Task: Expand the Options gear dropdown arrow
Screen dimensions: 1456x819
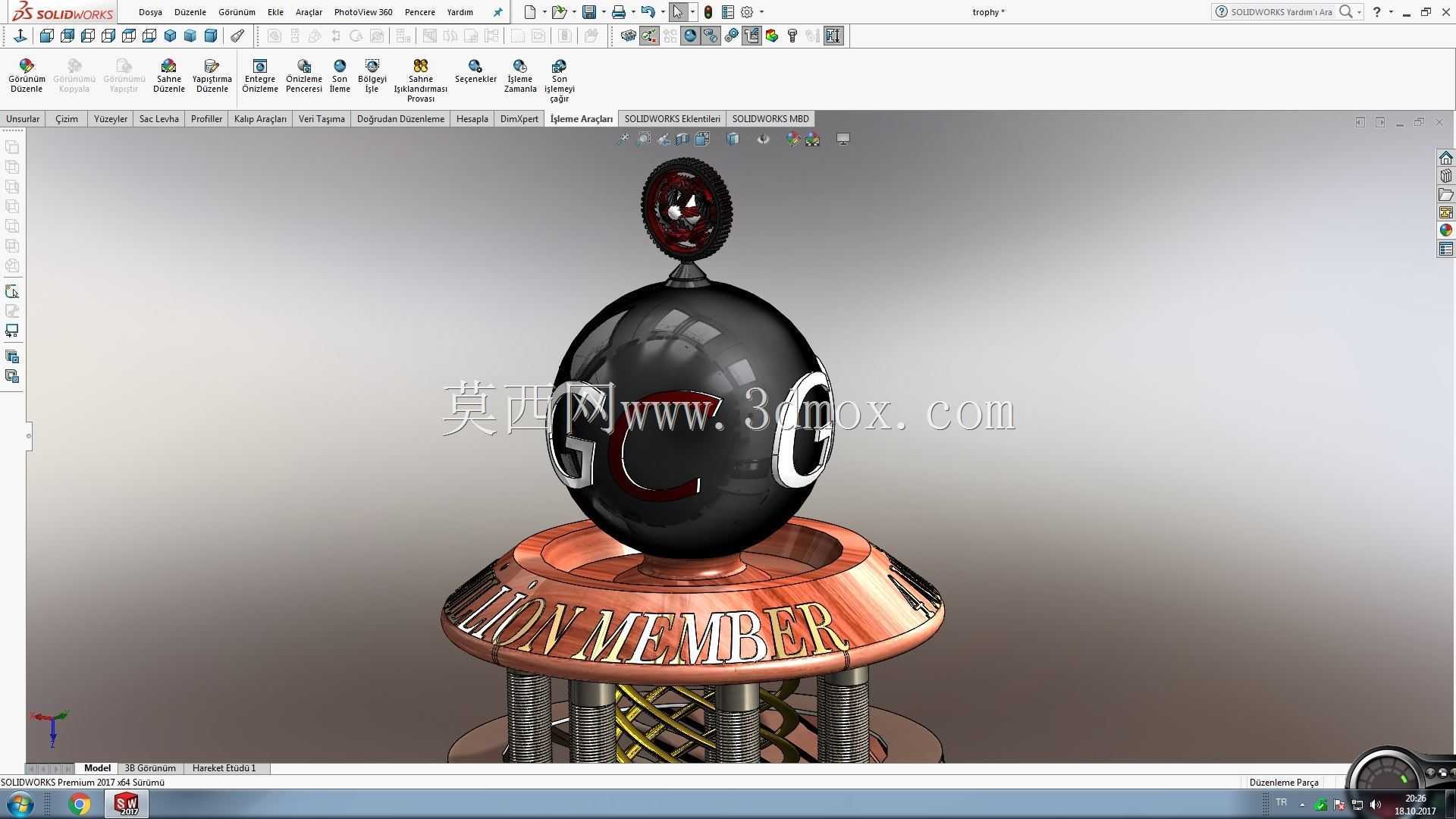Action: click(761, 12)
